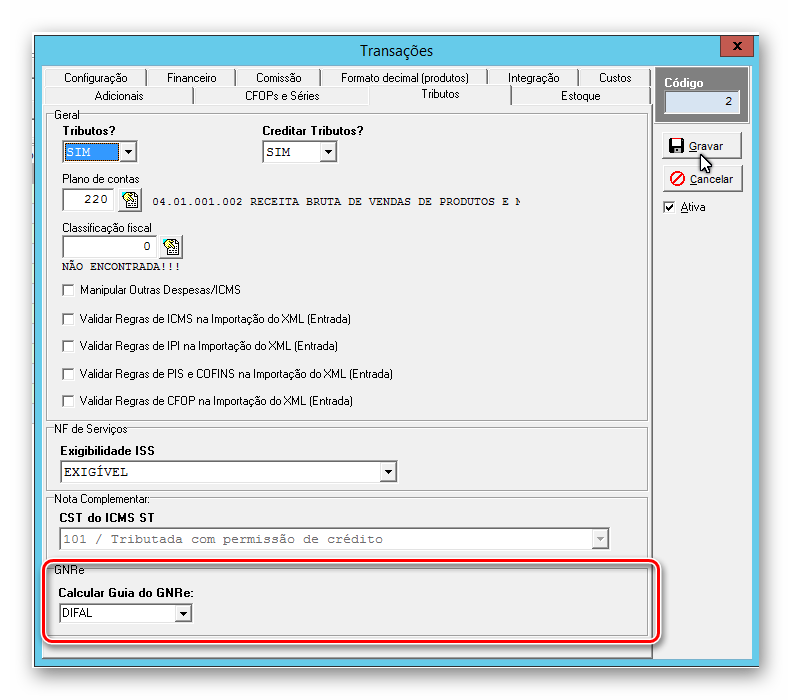
Task: Click the NÃO ENCONTRADA!!! message
Action: click(x=121, y=267)
